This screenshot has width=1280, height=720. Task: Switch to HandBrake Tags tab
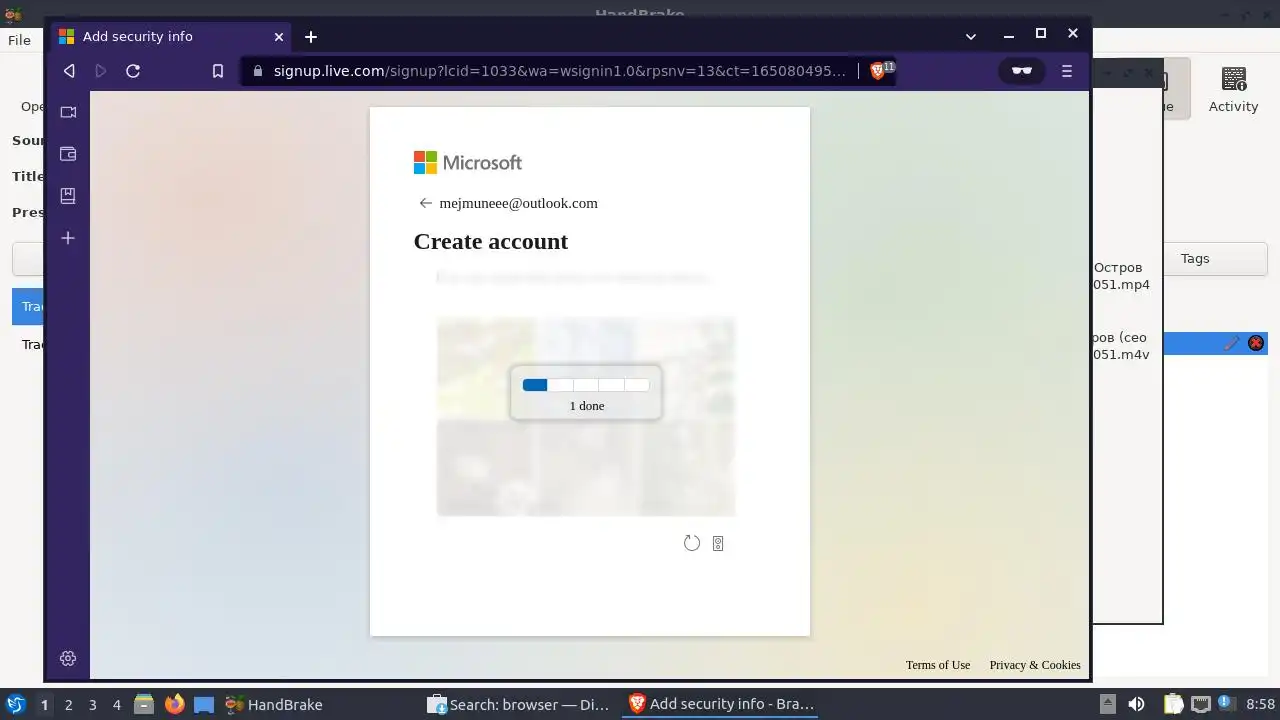pyautogui.click(x=1195, y=258)
